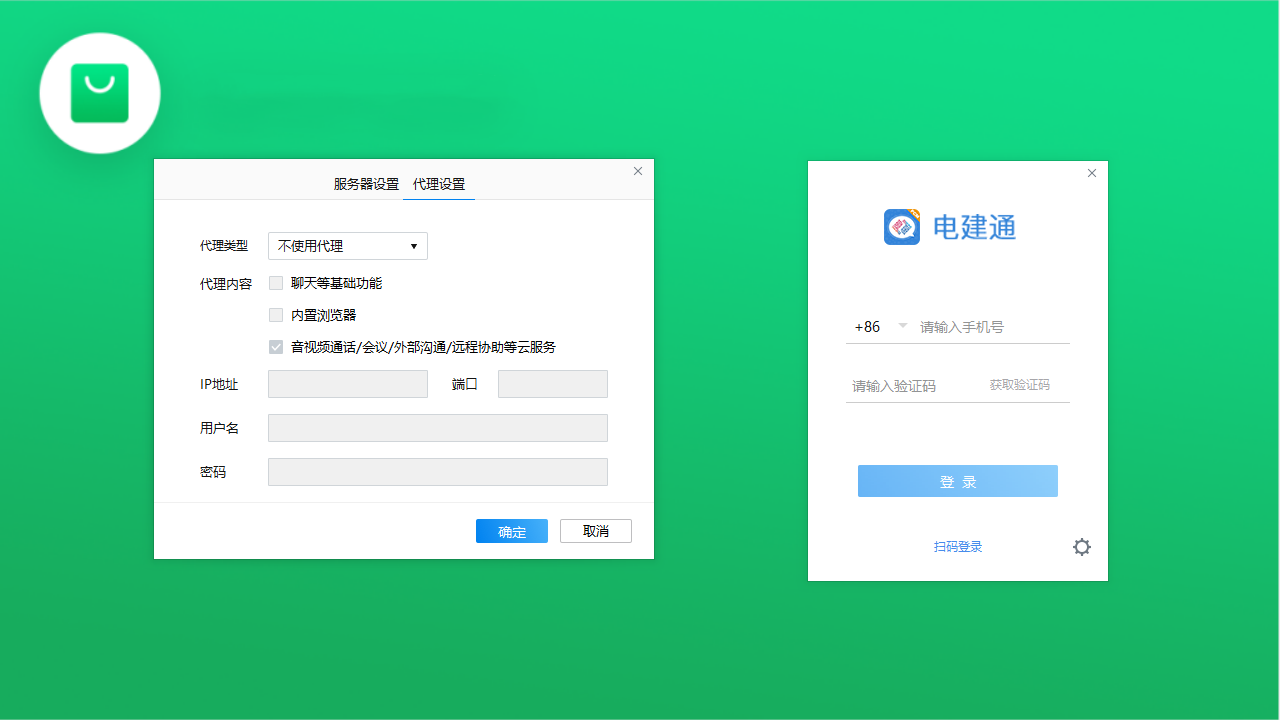Screen dimensions: 1280x720
Task: Click the 密码 input field
Action: (x=437, y=471)
